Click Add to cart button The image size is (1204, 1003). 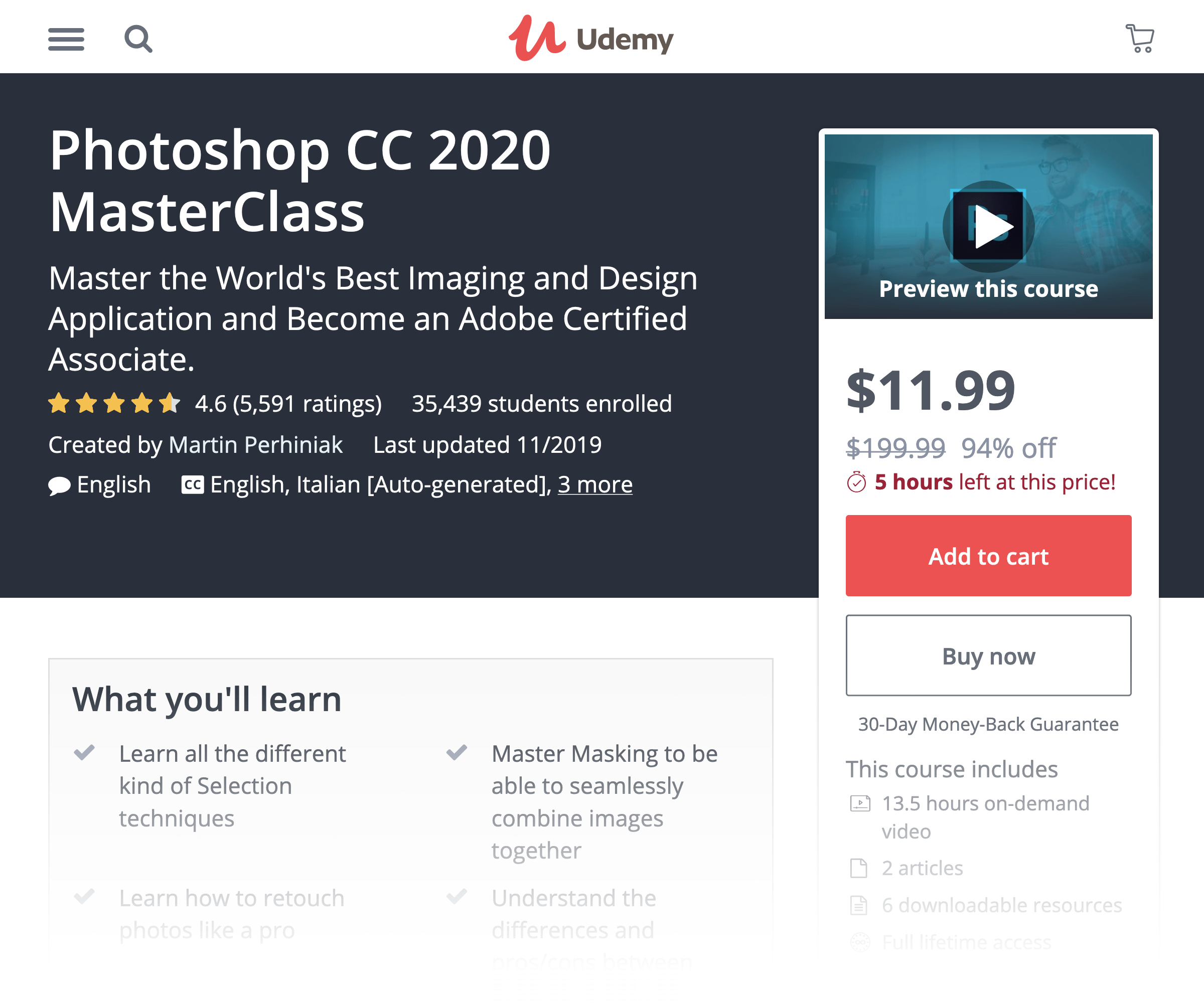[988, 556]
